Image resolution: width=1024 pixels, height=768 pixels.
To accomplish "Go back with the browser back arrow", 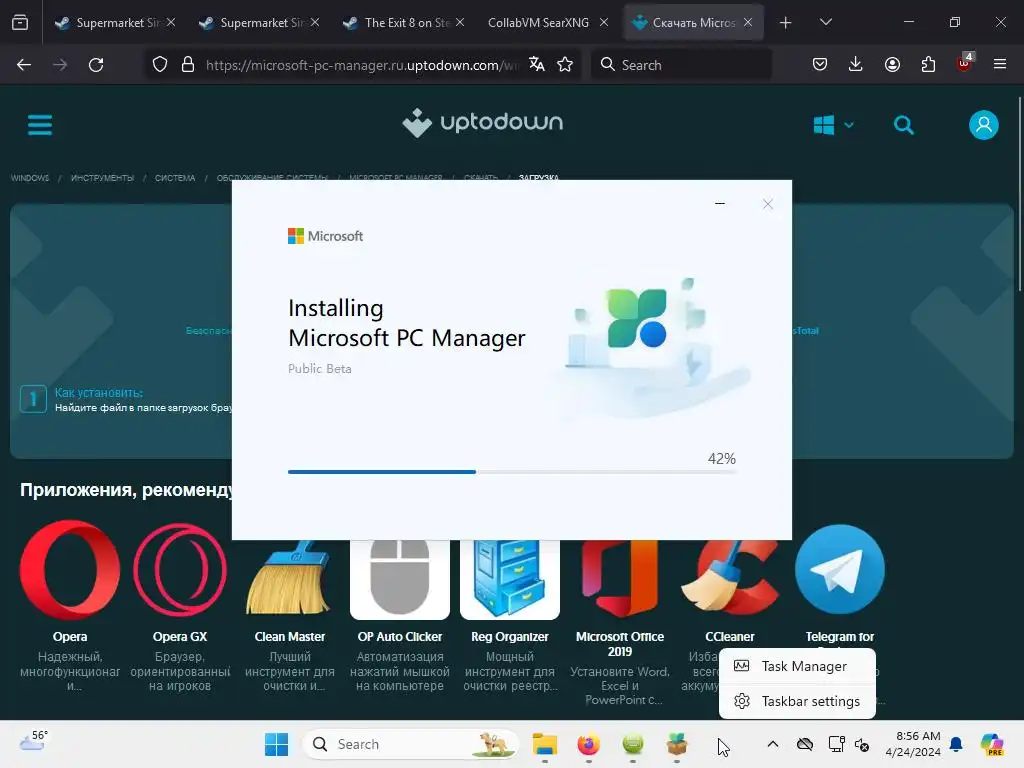I will [x=24, y=65].
